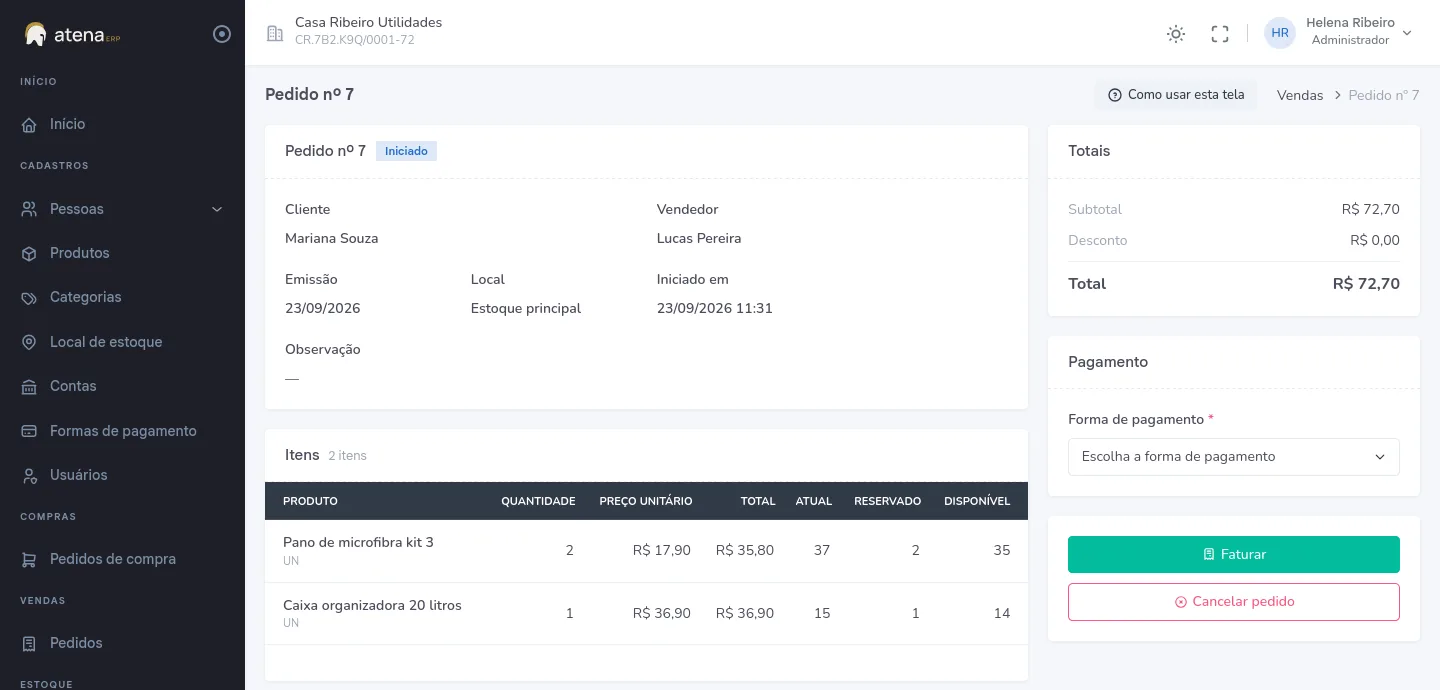The width and height of the screenshot is (1440, 690).
Task: Click seller name Lucas Pereira
Action: [x=699, y=239]
